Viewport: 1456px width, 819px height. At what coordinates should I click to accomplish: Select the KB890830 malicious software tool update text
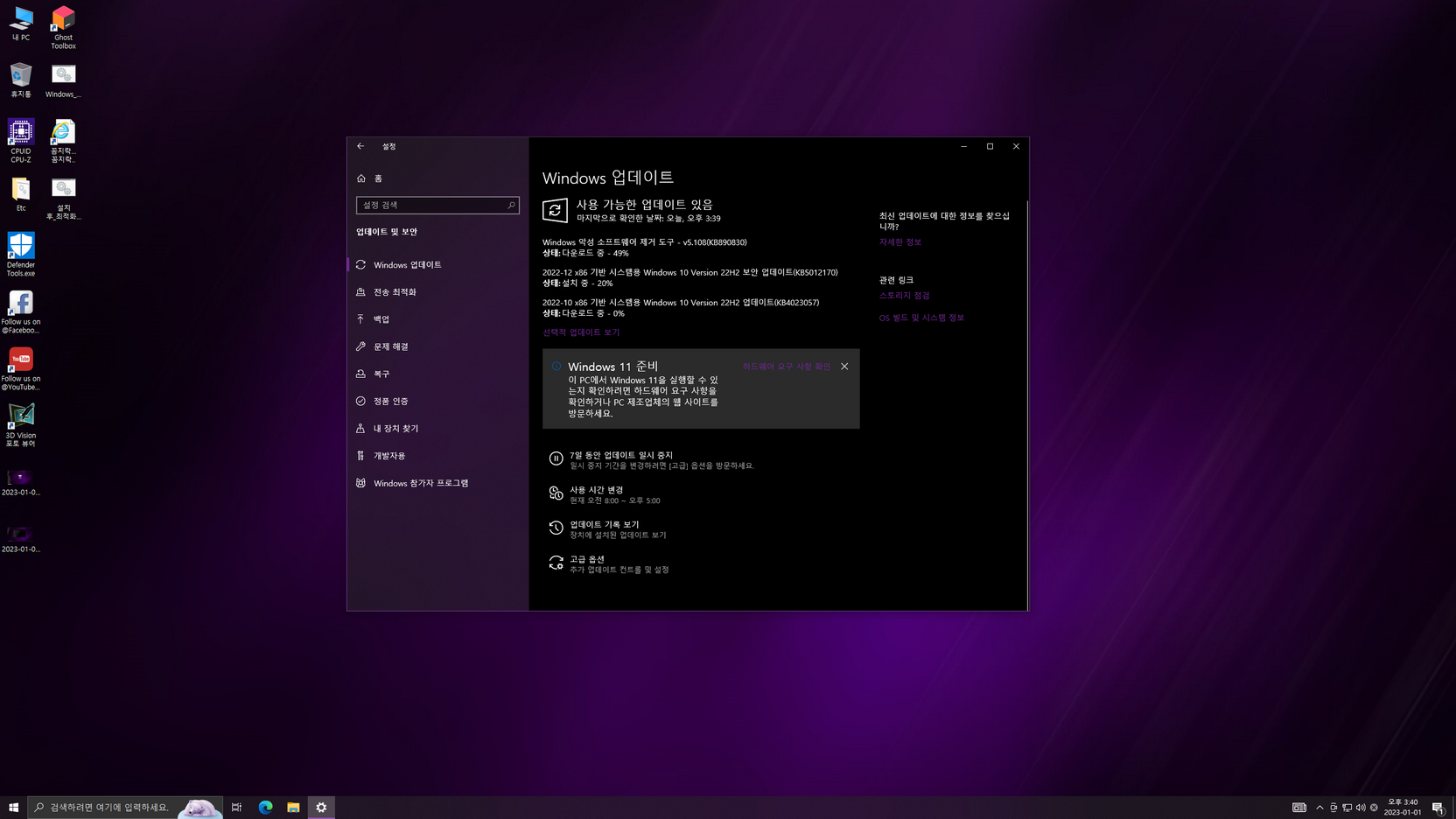point(645,242)
